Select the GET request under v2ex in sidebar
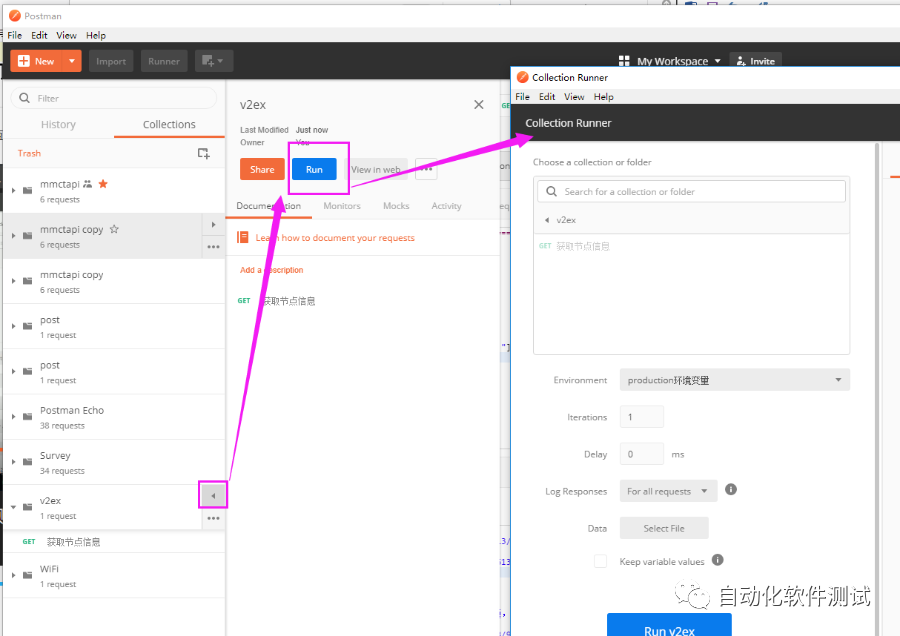Image resolution: width=900 pixels, height=636 pixels. [114, 541]
